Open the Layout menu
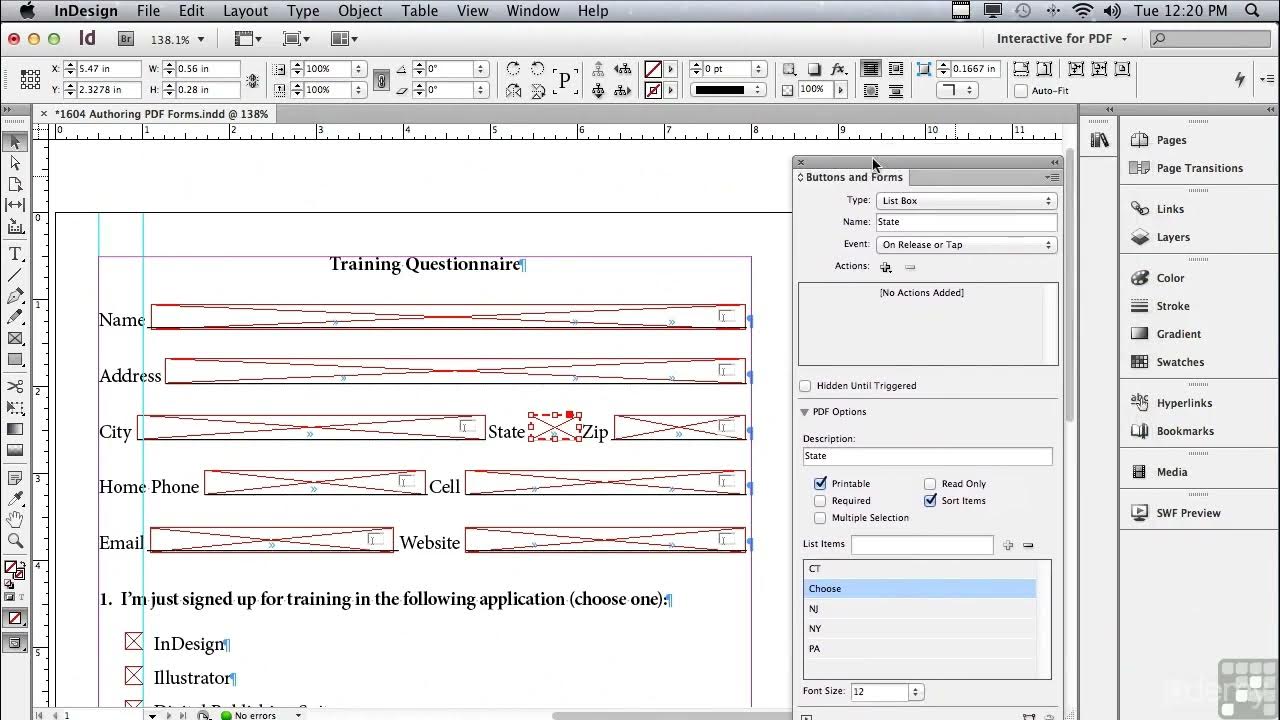Screen dimensions: 1280x720 pyautogui.click(x=245, y=11)
